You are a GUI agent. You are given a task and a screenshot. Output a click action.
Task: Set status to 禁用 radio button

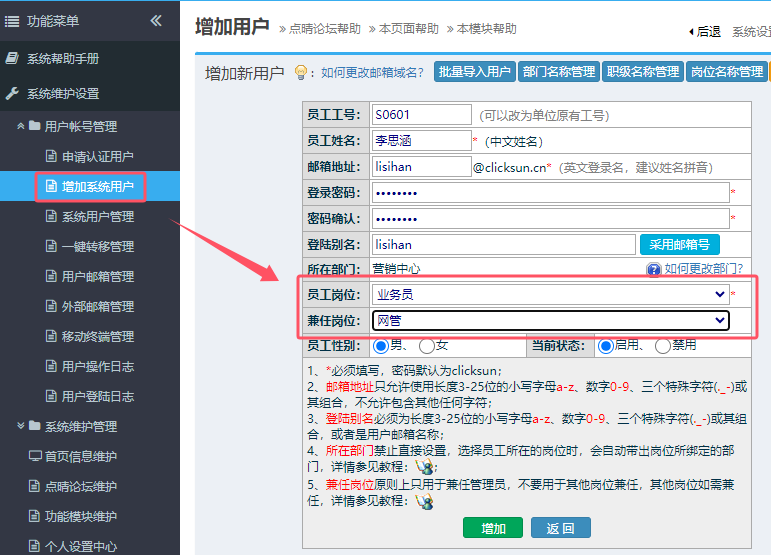point(662,346)
